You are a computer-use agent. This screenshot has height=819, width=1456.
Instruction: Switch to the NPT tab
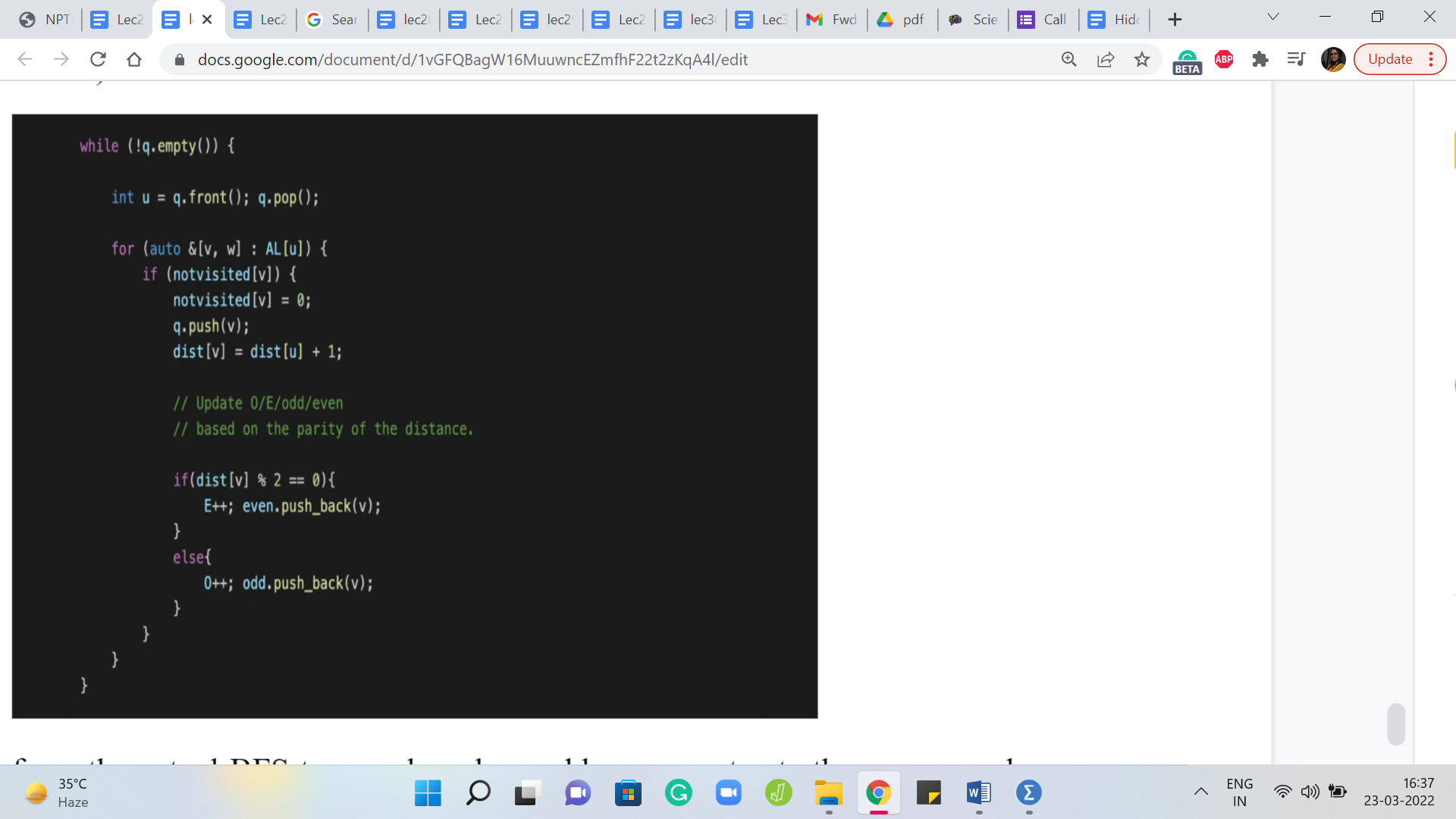[45, 20]
